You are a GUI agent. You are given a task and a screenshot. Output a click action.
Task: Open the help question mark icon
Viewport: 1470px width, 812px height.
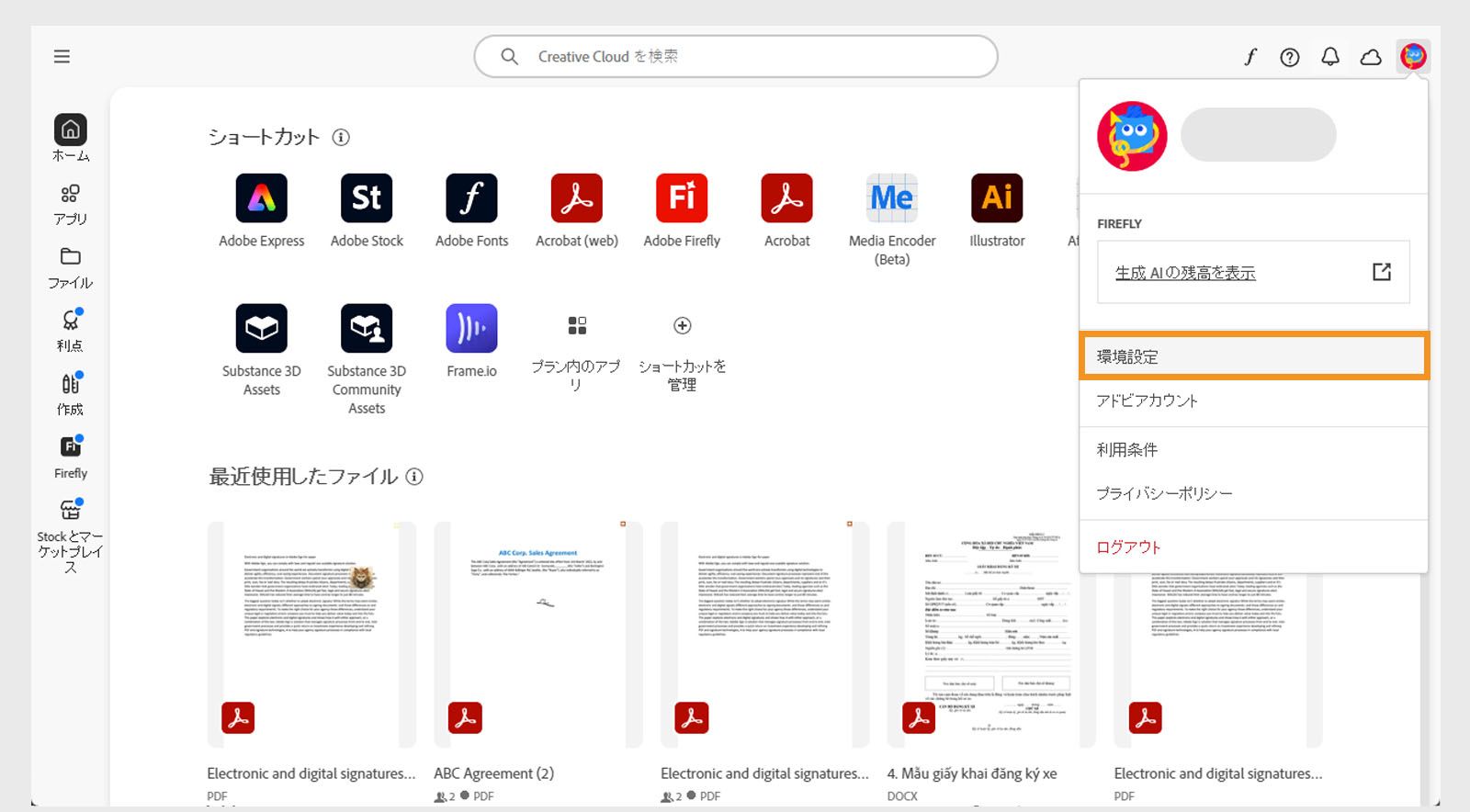pos(1290,57)
